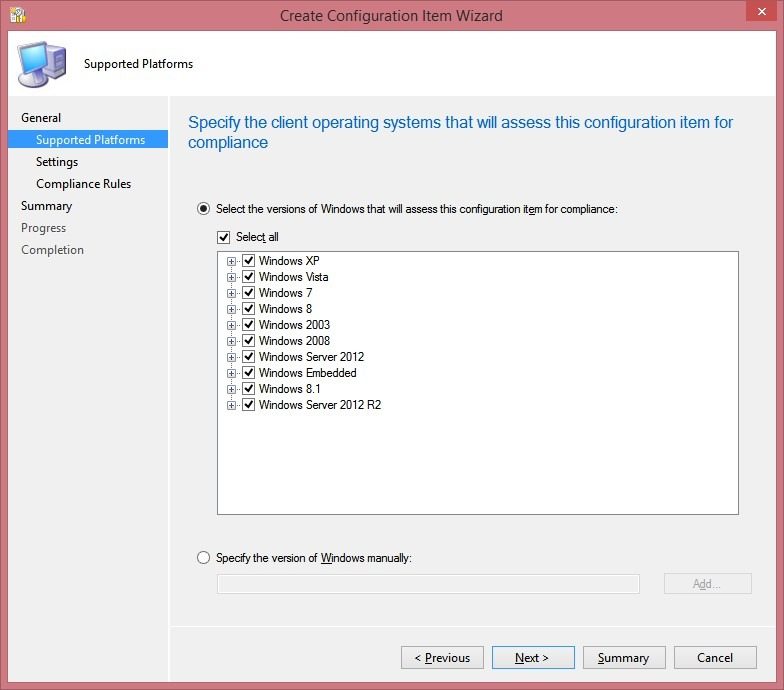Click the Progress step in sidebar

point(44,228)
